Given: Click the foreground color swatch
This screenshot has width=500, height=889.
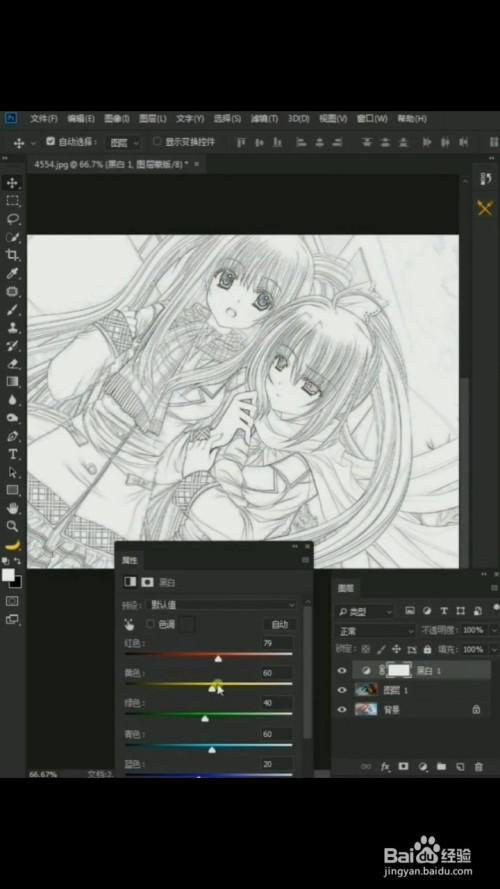Looking at the screenshot, I should (9, 575).
